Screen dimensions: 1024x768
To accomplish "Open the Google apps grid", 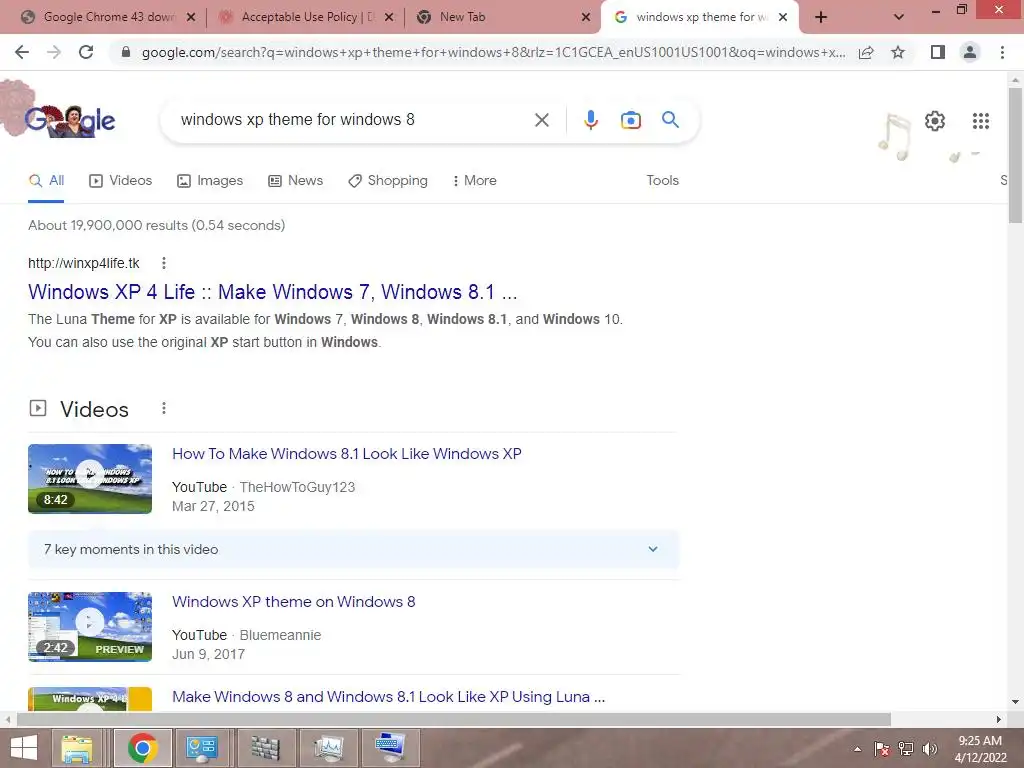I will point(980,121).
